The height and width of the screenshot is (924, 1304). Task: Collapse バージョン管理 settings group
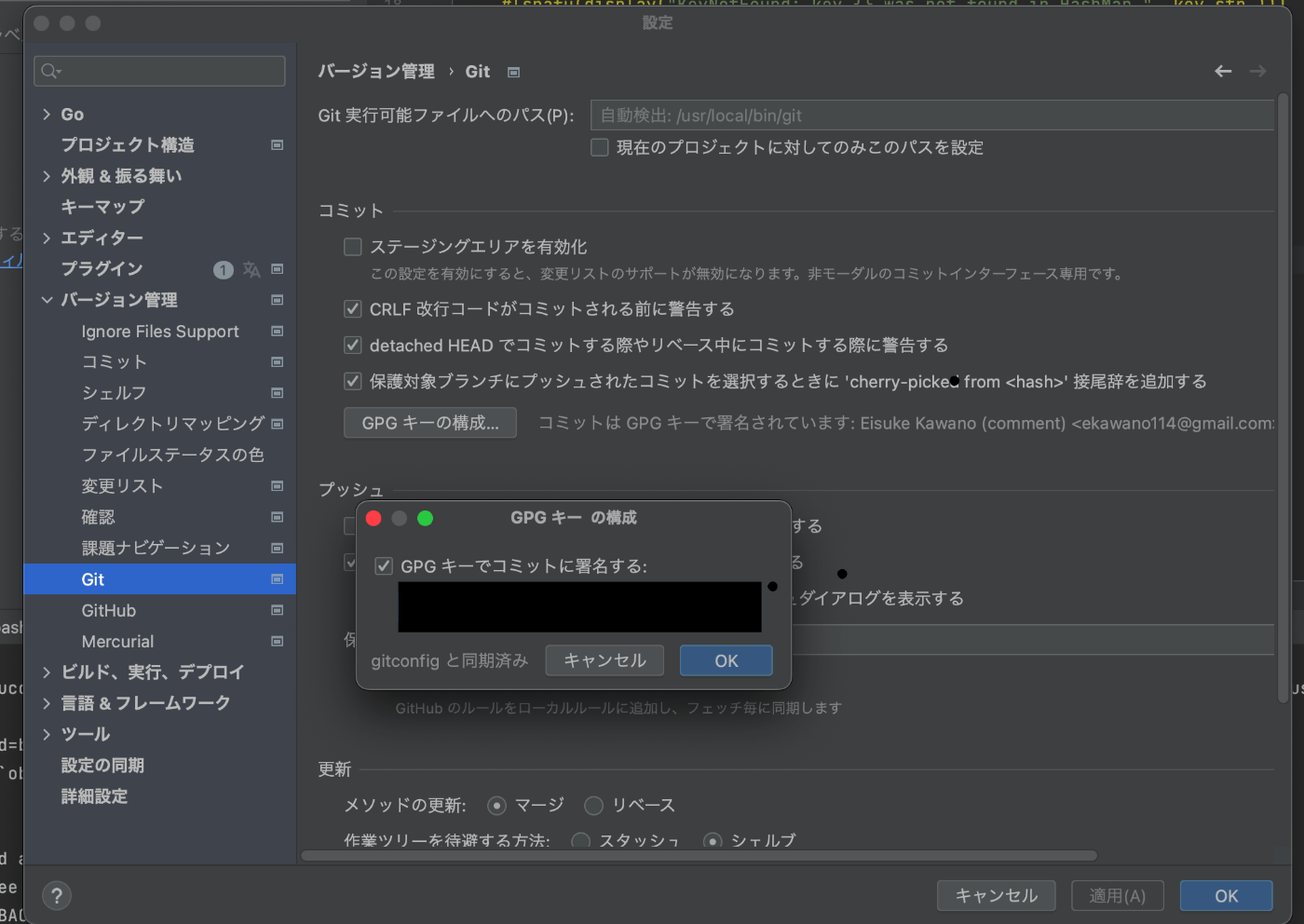47,300
